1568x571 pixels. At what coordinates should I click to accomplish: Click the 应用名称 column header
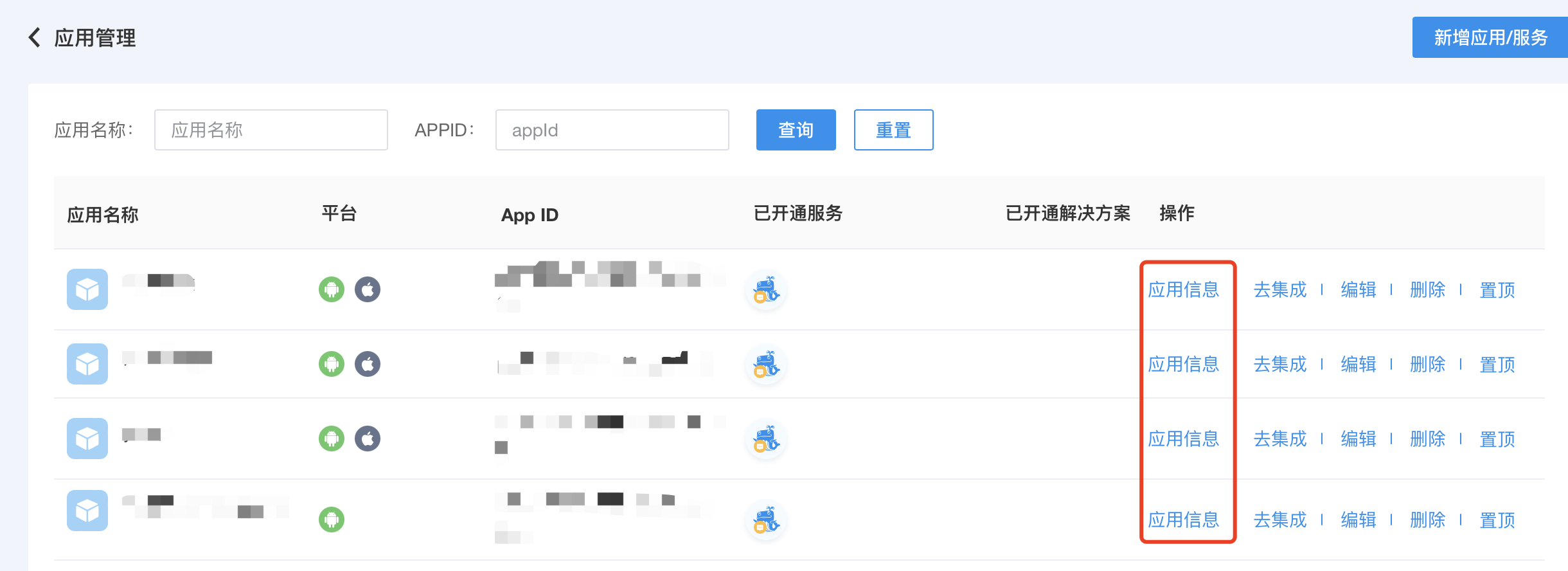coord(103,214)
